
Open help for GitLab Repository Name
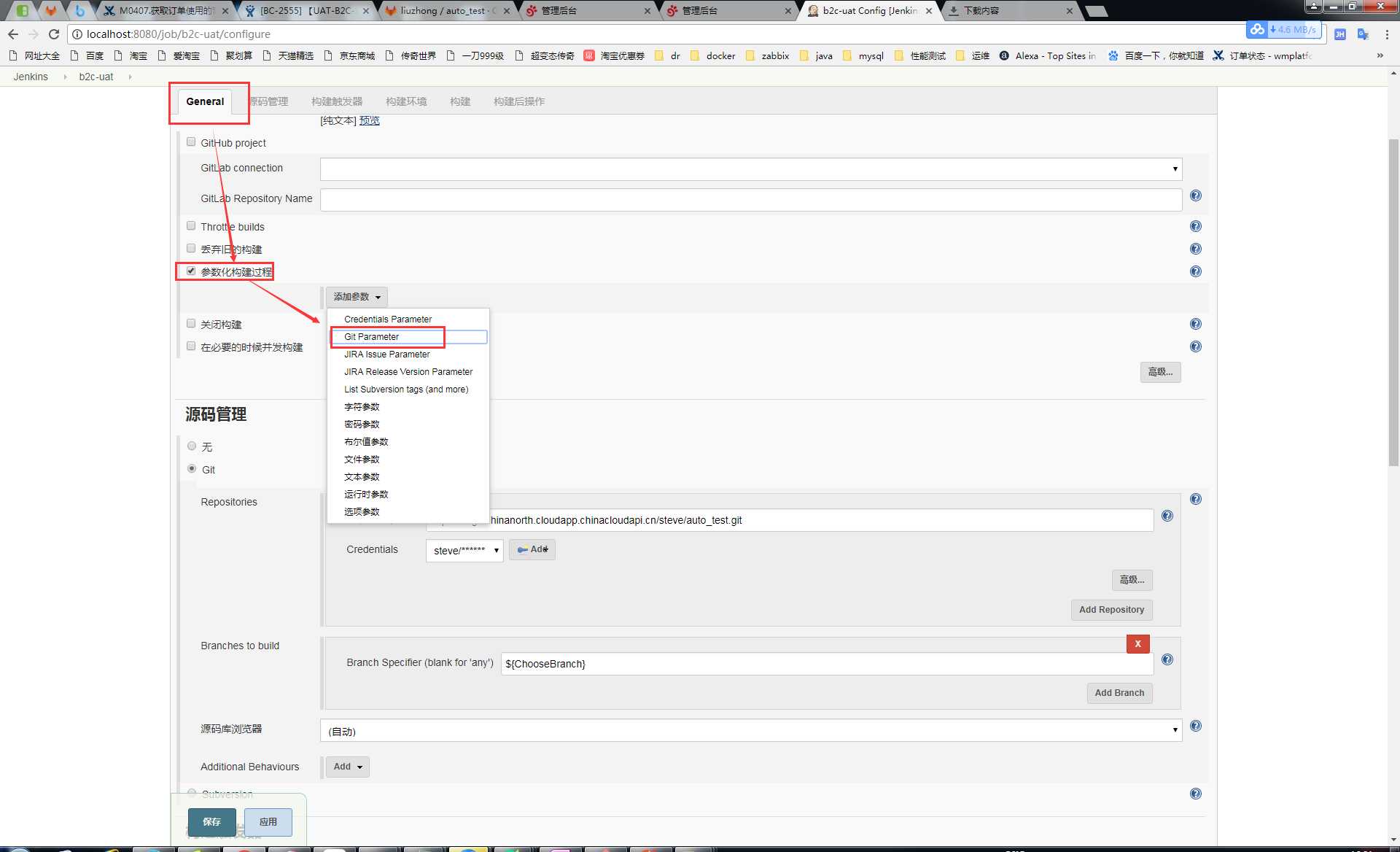[1196, 195]
